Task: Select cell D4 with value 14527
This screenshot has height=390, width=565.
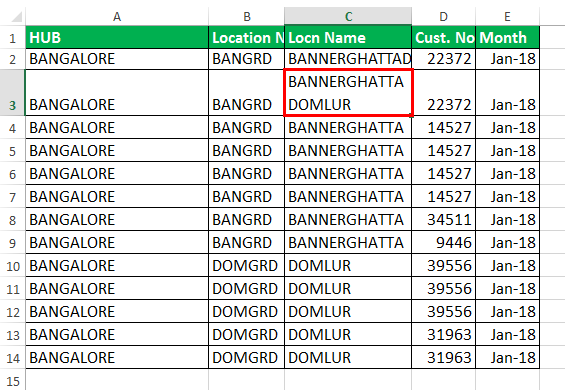Action: [x=444, y=127]
